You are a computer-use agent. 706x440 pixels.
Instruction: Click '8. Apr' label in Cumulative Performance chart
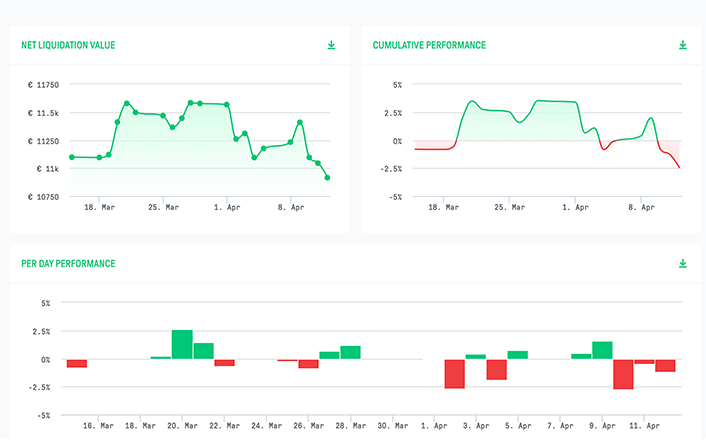pos(641,208)
